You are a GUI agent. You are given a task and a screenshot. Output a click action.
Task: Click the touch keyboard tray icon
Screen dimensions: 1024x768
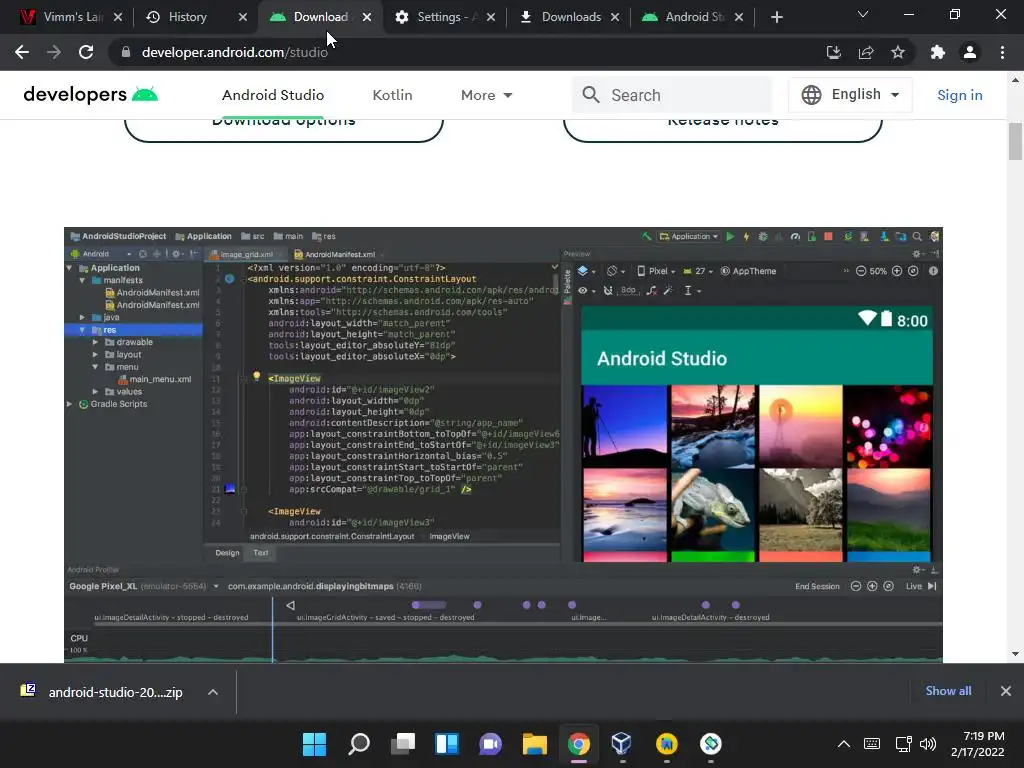872,744
